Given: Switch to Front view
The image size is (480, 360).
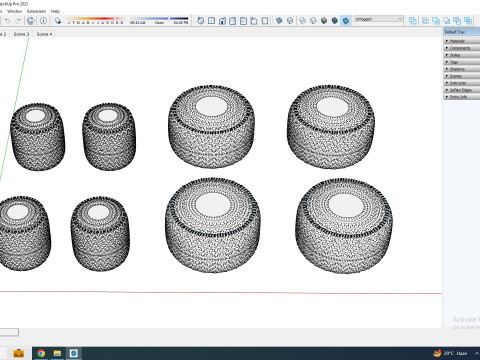Looking at the screenshot, I should pyautogui.click(x=222, y=21).
